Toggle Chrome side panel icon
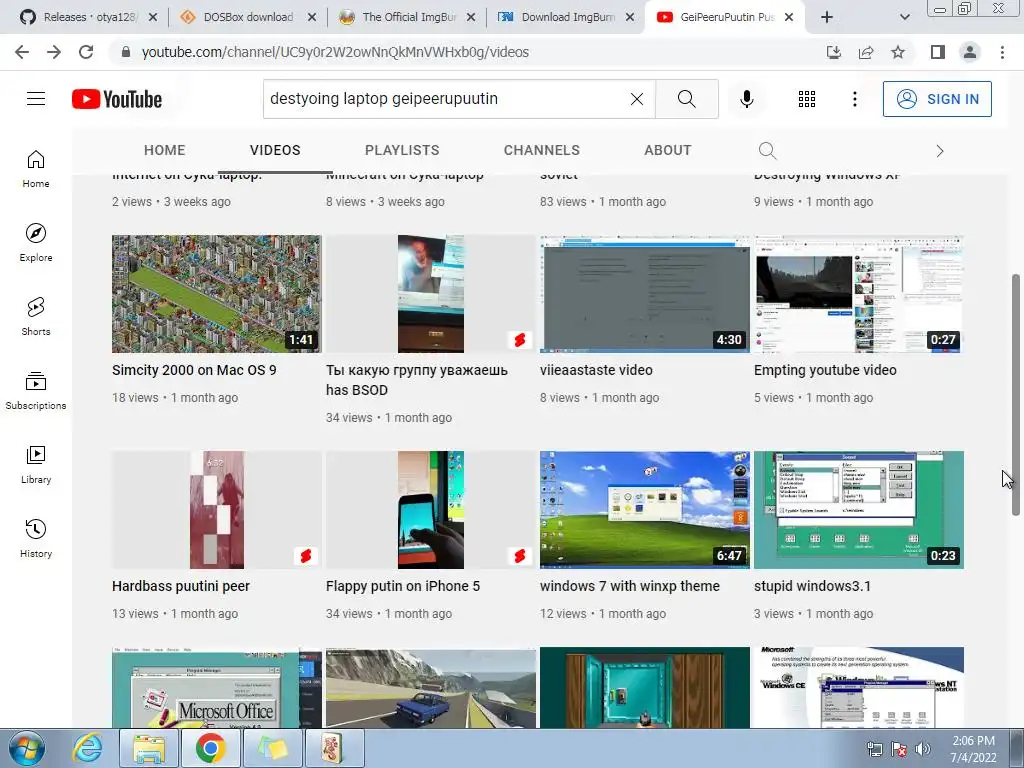 click(x=938, y=52)
